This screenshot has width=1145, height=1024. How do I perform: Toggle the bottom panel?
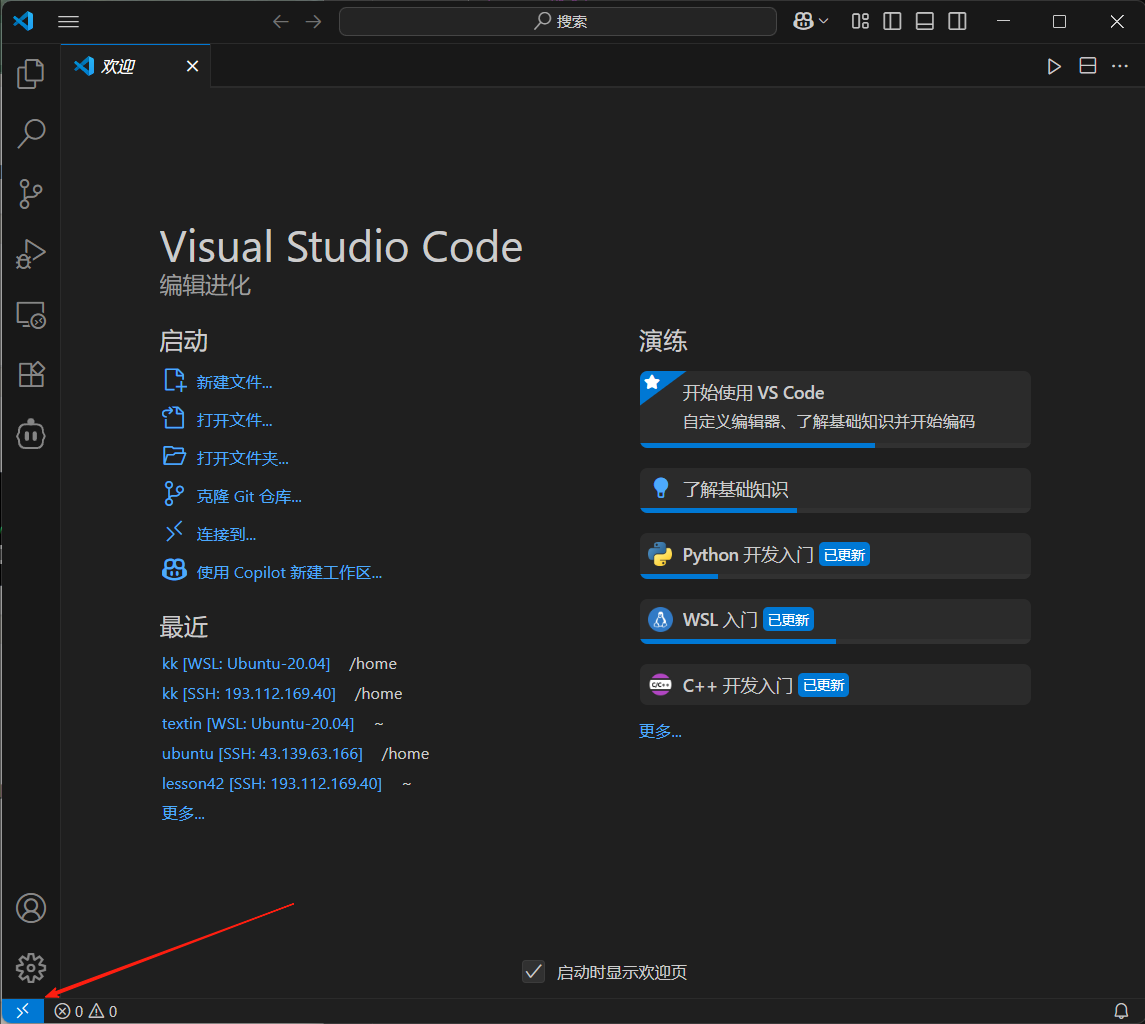pyautogui.click(x=924, y=22)
